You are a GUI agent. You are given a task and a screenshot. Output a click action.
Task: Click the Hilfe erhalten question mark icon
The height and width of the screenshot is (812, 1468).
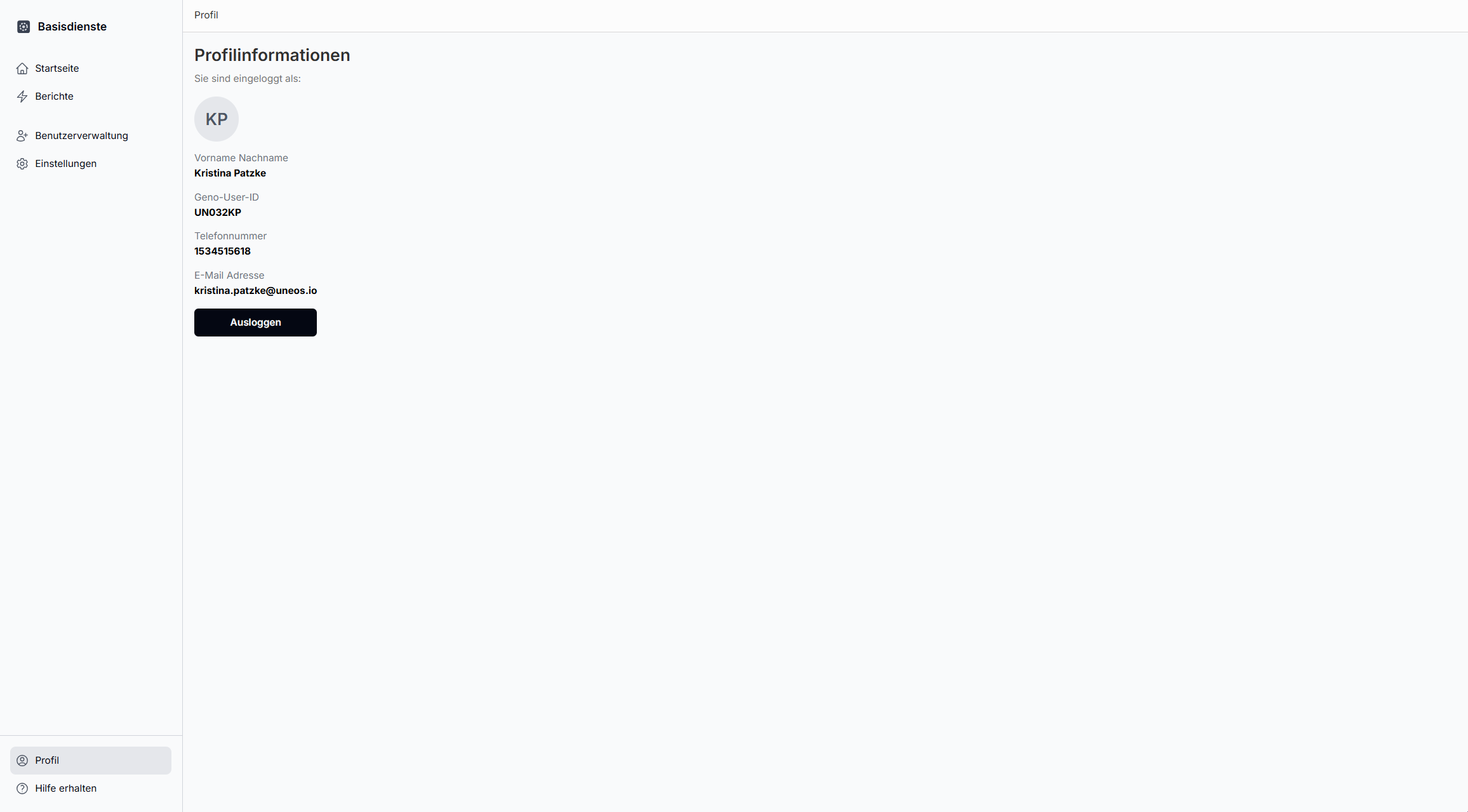(x=22, y=789)
